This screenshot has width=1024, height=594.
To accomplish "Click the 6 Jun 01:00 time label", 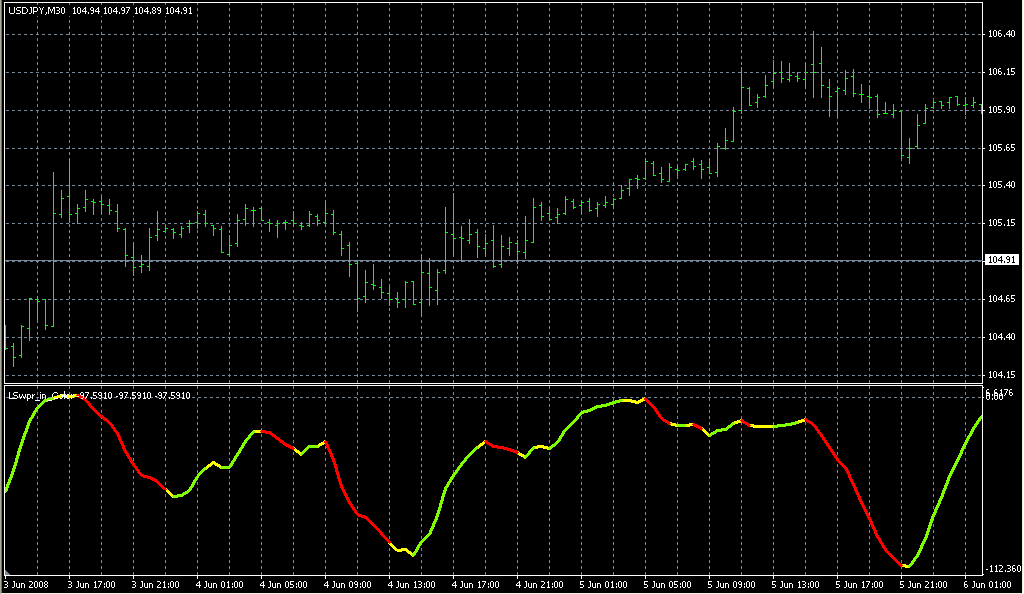I will 989,585.
